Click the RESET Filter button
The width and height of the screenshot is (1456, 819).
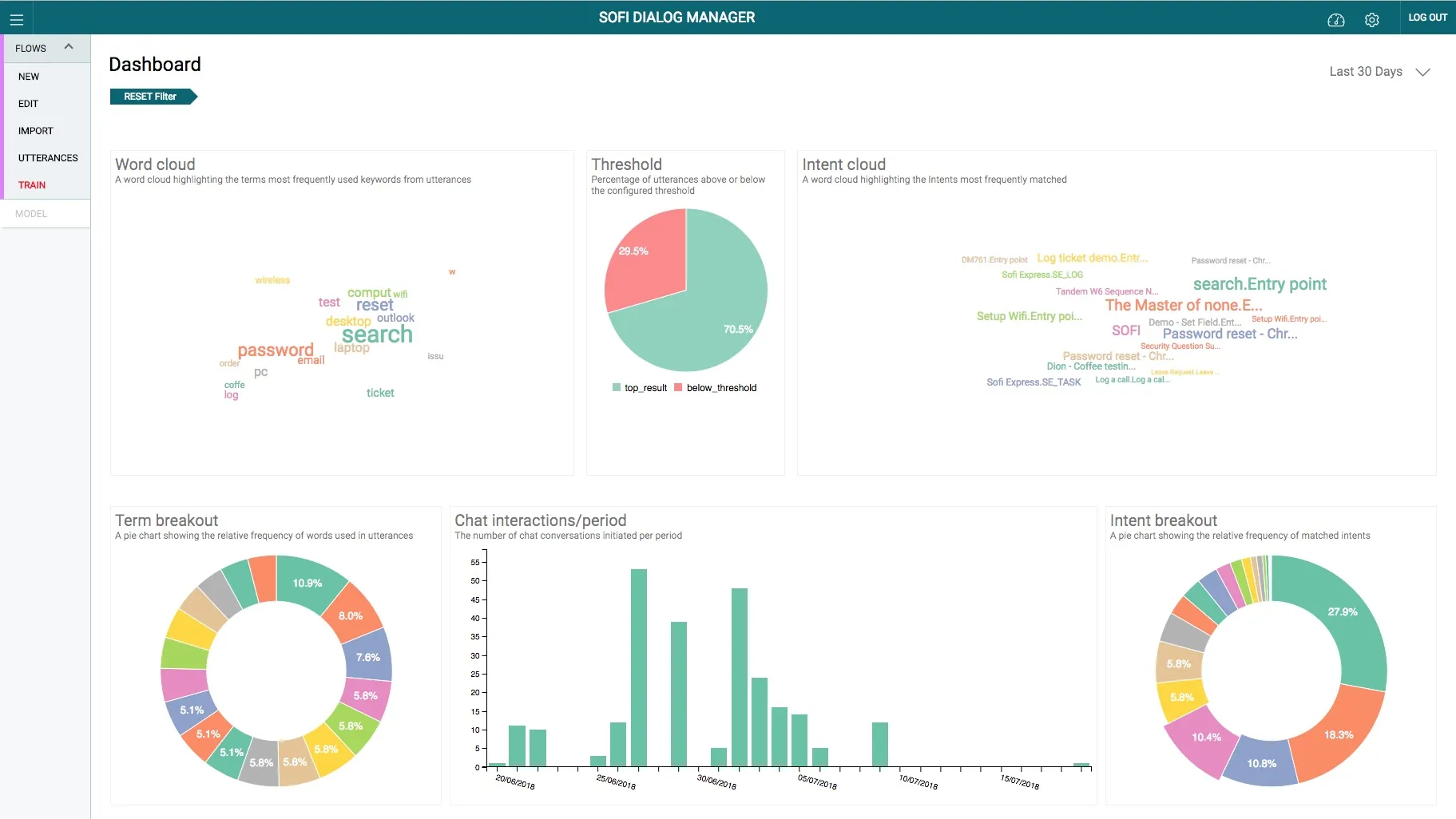[x=153, y=97]
